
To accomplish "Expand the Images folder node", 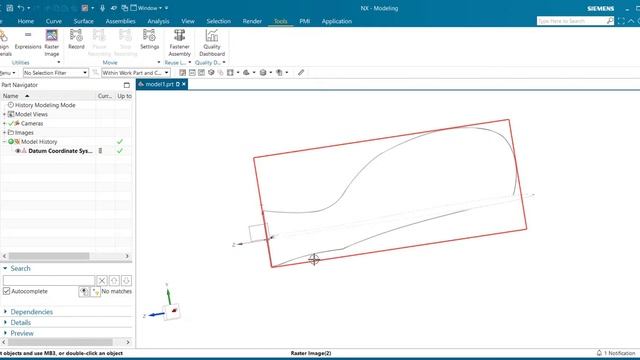I will click(x=4, y=133).
